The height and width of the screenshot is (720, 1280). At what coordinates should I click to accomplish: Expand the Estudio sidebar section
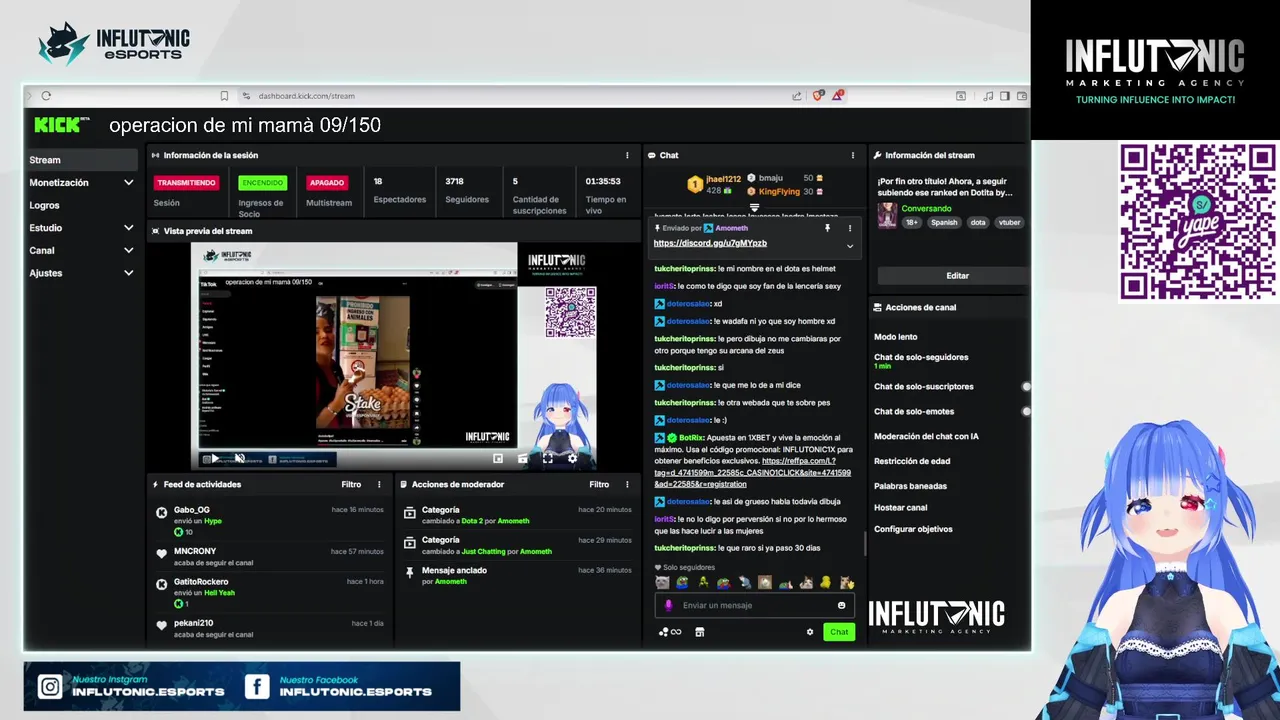click(x=128, y=228)
